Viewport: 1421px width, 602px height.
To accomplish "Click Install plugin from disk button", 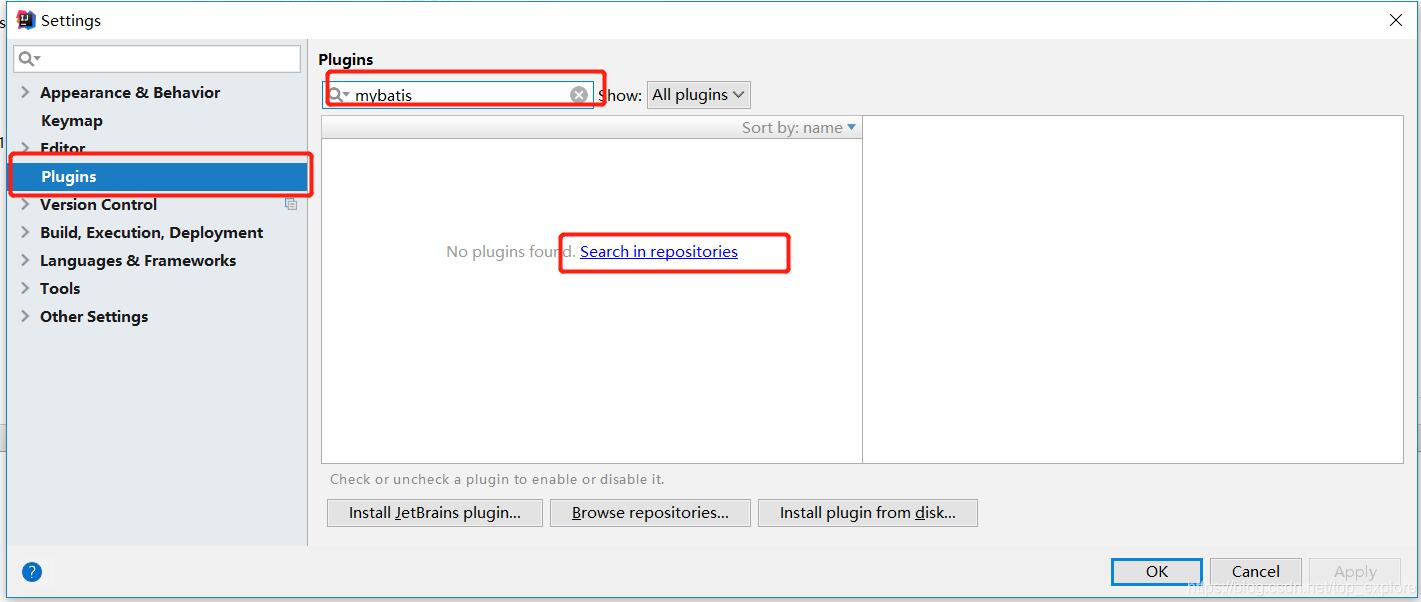I will point(868,513).
